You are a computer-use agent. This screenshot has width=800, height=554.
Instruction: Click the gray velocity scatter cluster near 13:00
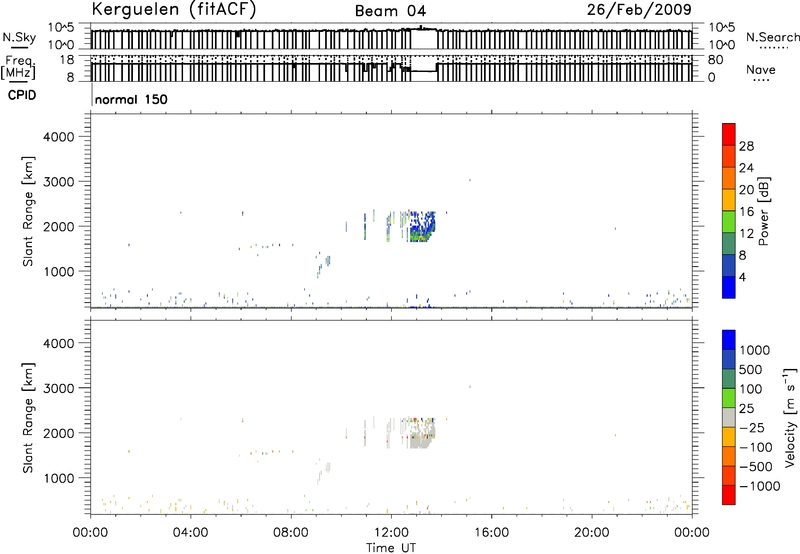422,434
